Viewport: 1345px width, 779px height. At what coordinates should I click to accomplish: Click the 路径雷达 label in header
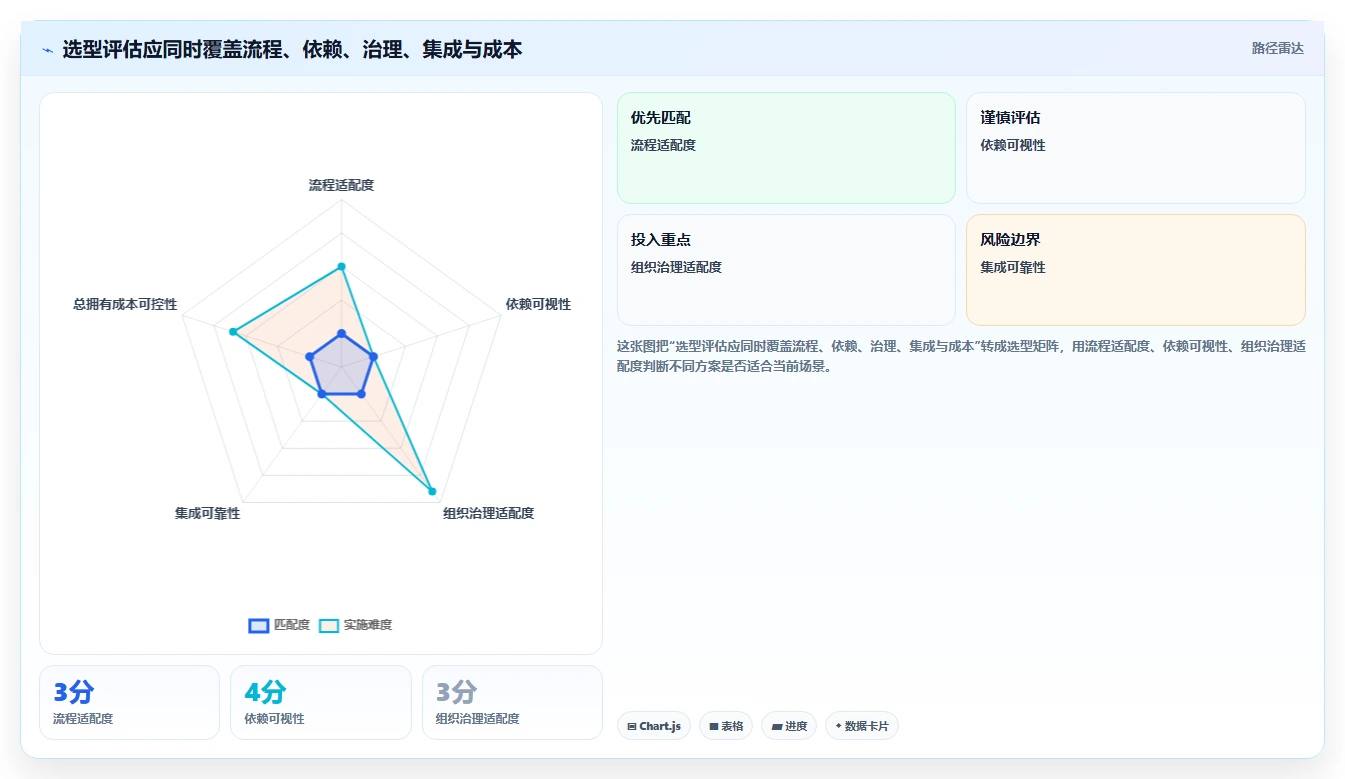[1278, 48]
